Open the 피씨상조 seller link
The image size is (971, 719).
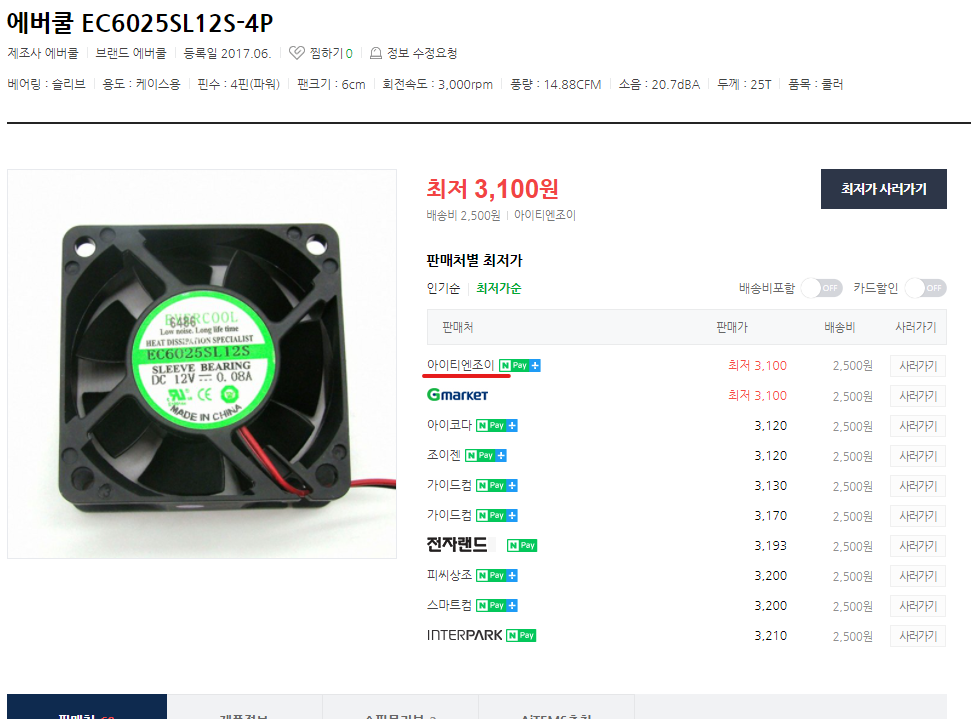(449, 575)
